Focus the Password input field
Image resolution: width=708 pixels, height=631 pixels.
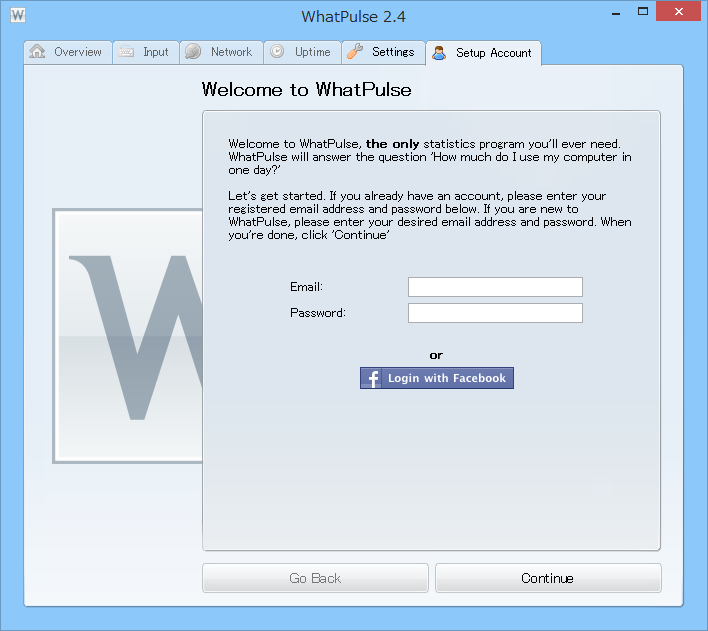(x=495, y=313)
